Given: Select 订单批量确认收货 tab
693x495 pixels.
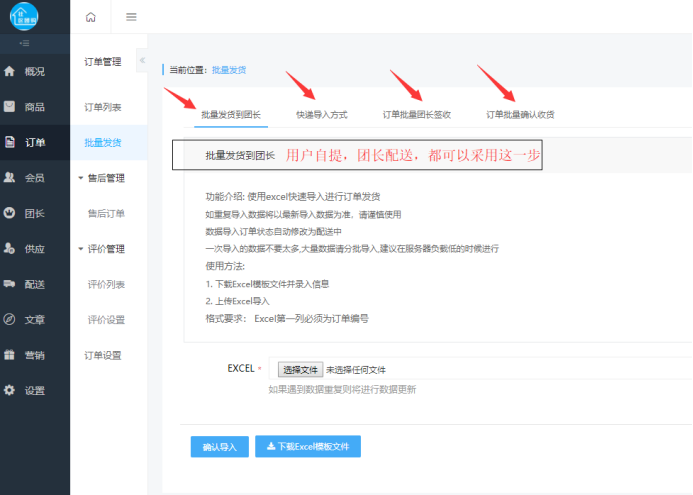Looking at the screenshot, I should 520,115.
